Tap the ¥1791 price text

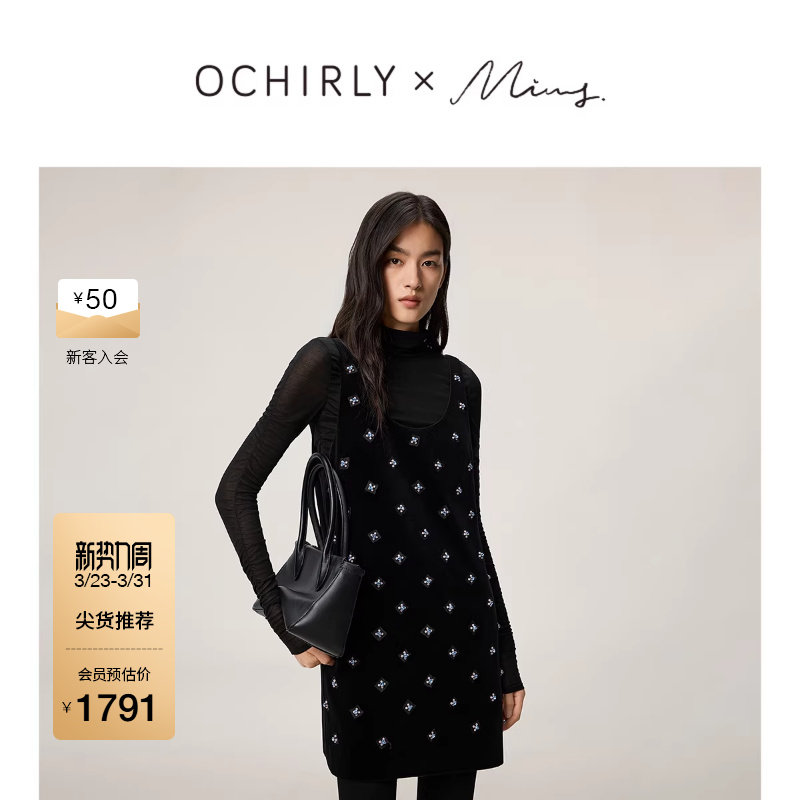pos(109,708)
